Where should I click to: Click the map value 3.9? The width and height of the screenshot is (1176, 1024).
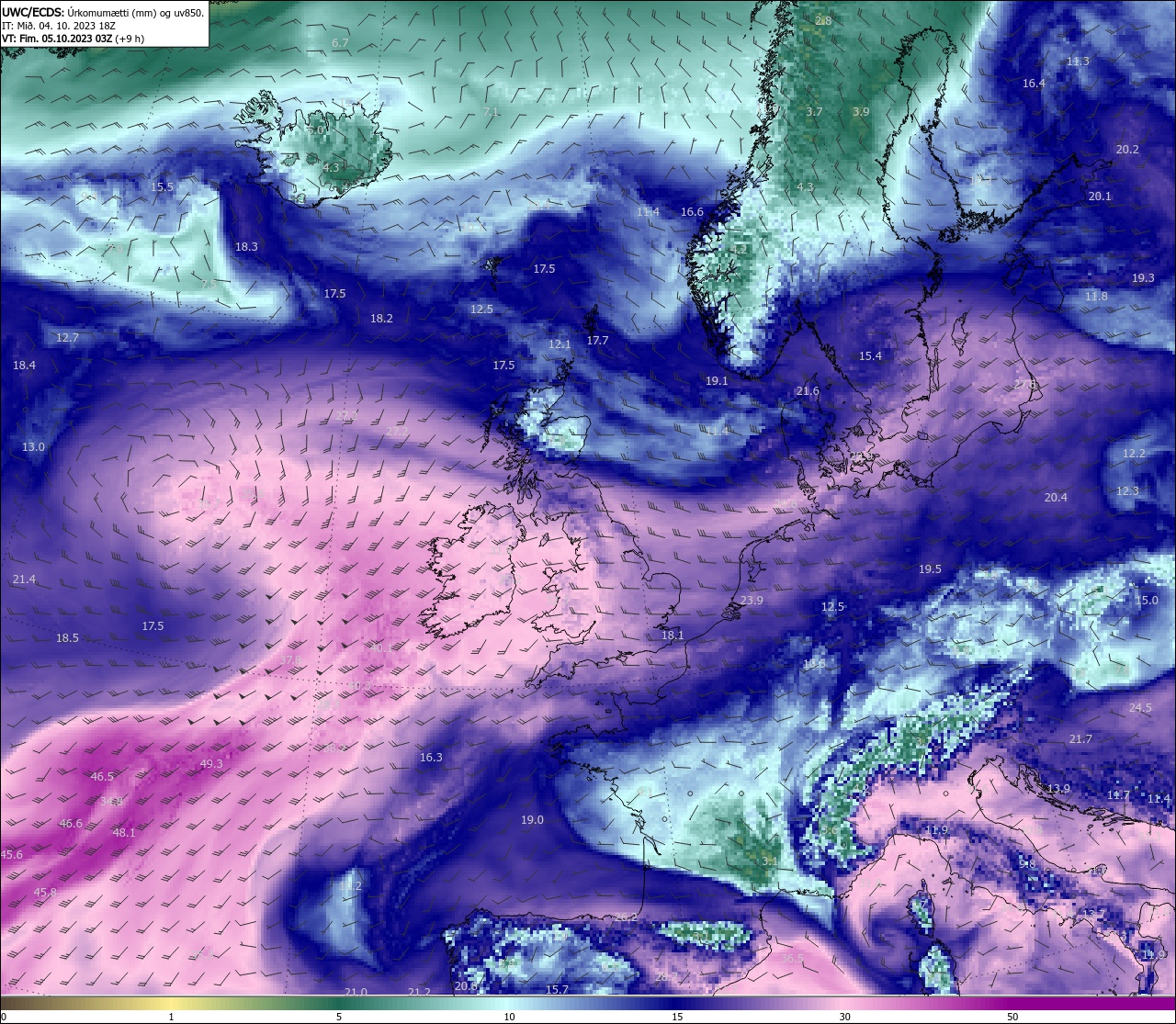(861, 112)
